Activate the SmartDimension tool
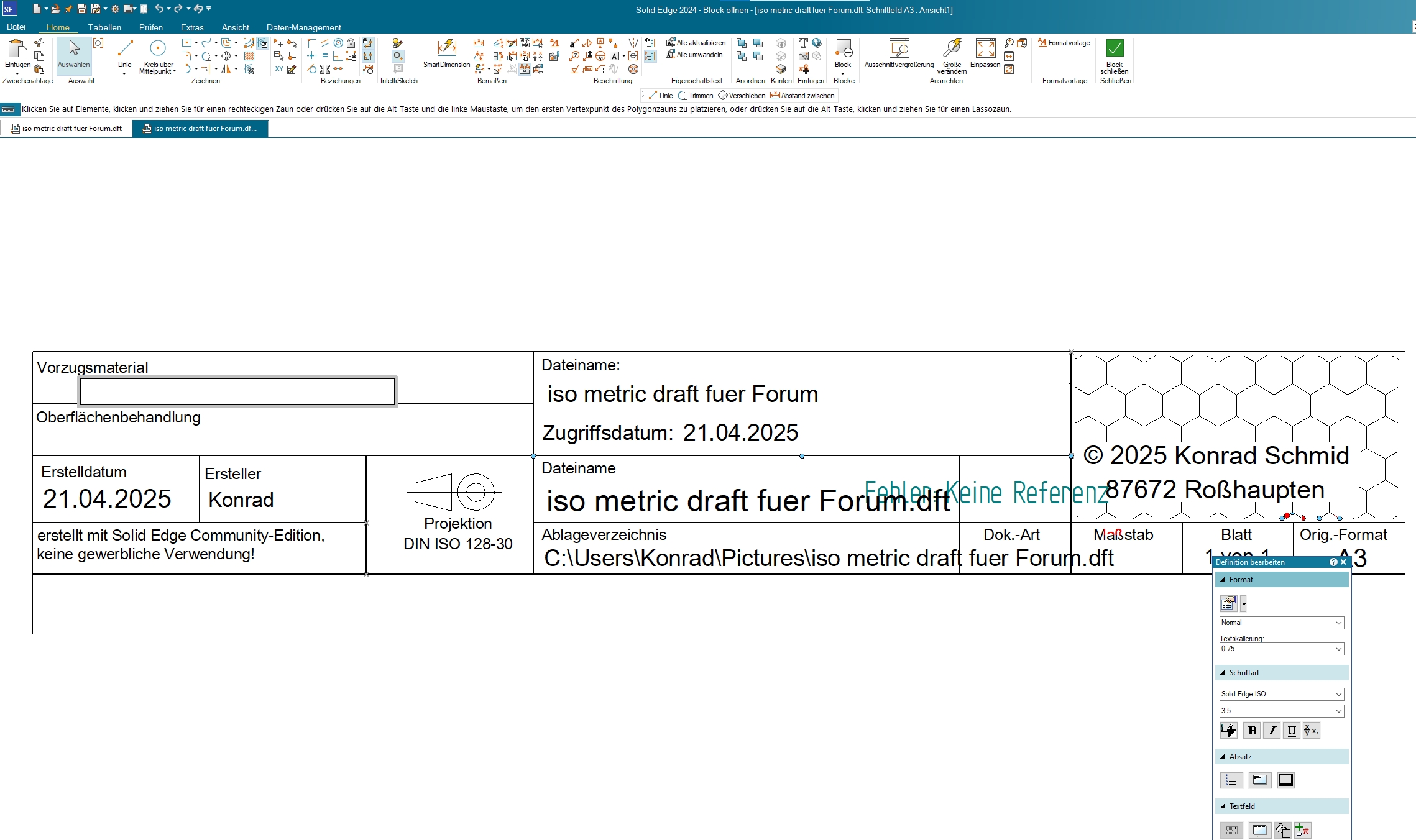Viewport: 1416px width, 840px height. tap(446, 53)
